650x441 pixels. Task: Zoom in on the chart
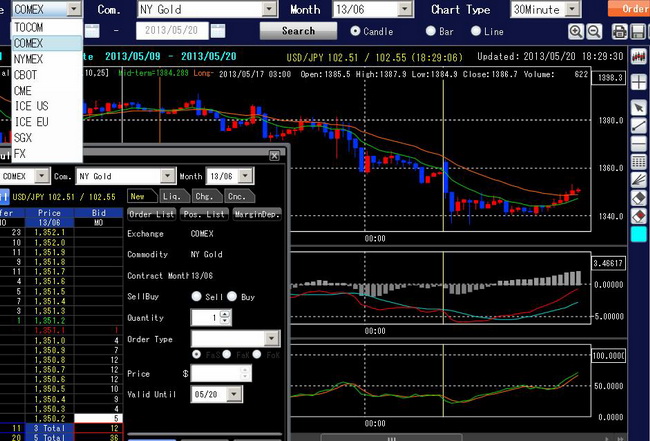pyautogui.click(x=576, y=32)
